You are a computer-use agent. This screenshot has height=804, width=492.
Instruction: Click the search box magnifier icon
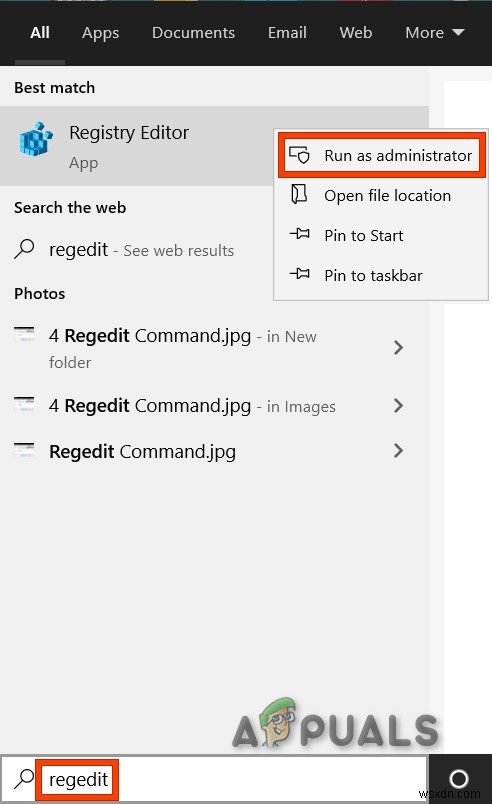(x=24, y=779)
